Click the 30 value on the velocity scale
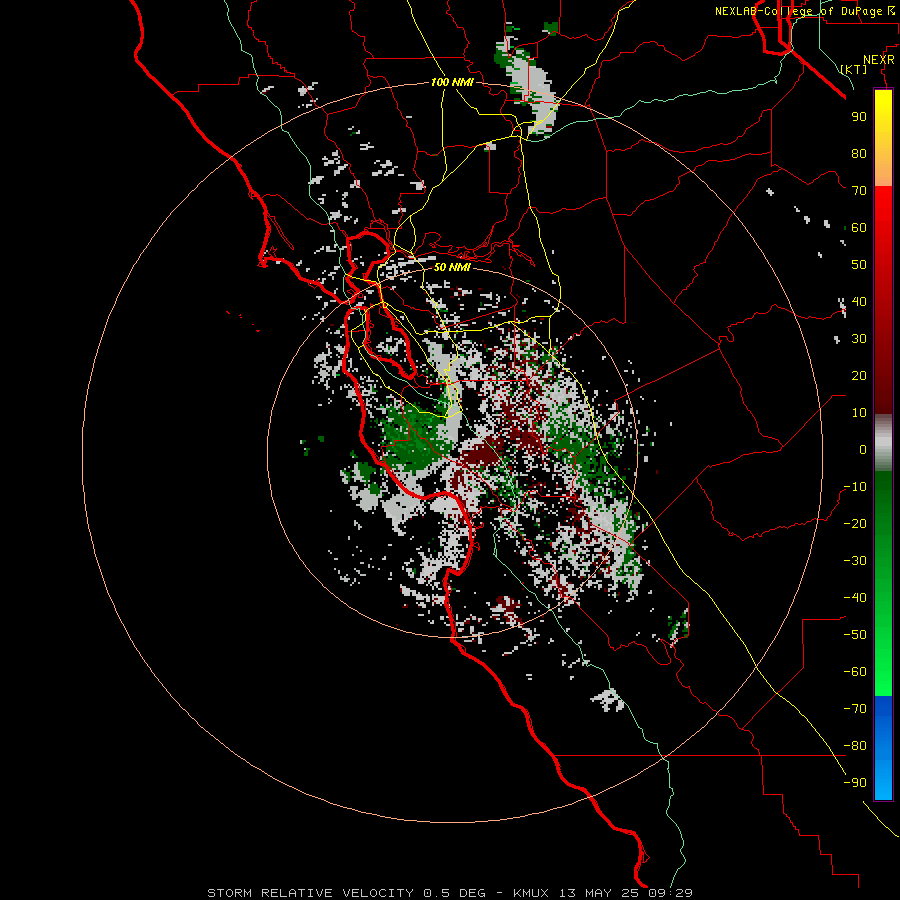 coord(859,339)
